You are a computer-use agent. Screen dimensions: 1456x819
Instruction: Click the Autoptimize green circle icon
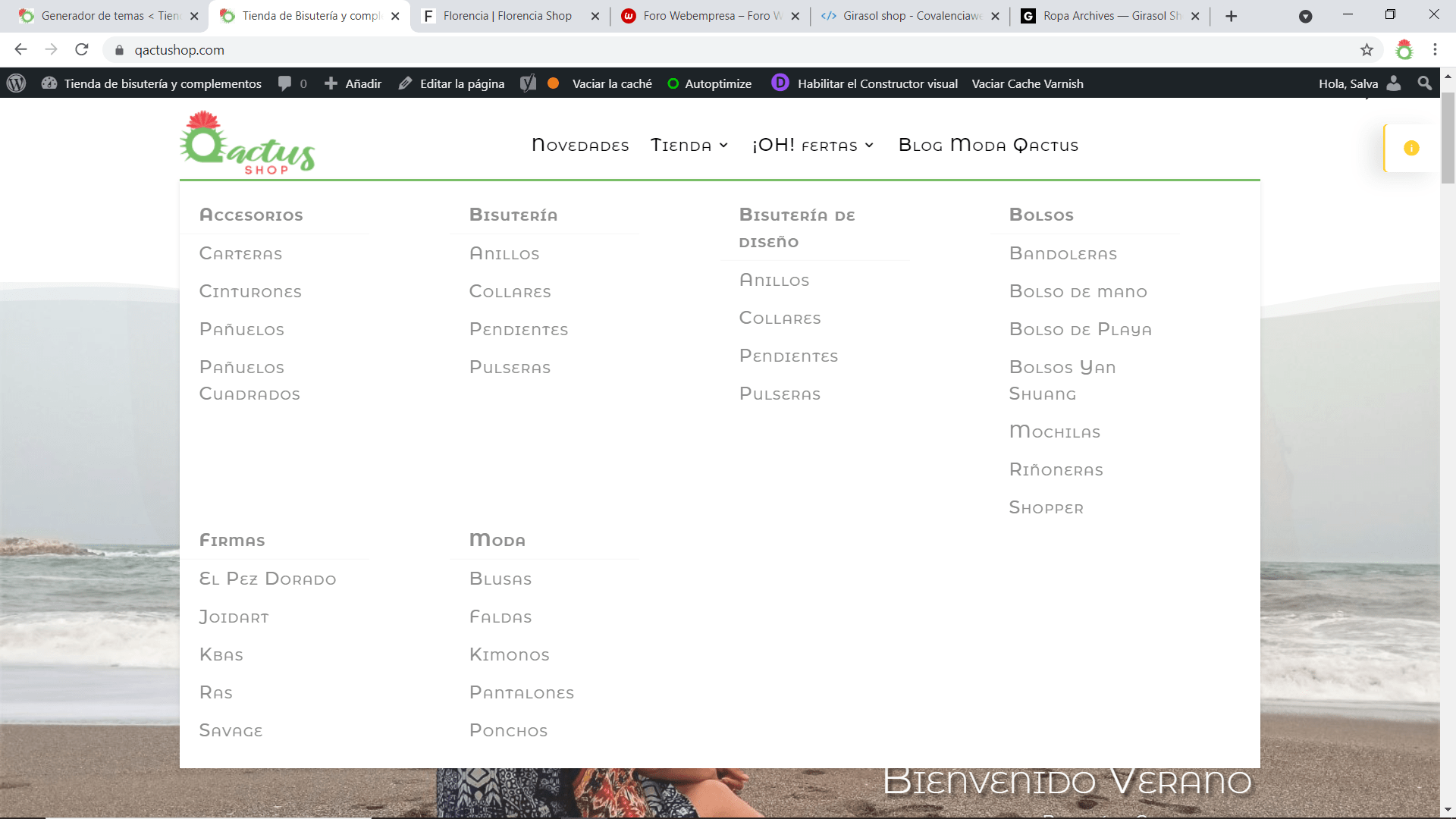click(673, 83)
